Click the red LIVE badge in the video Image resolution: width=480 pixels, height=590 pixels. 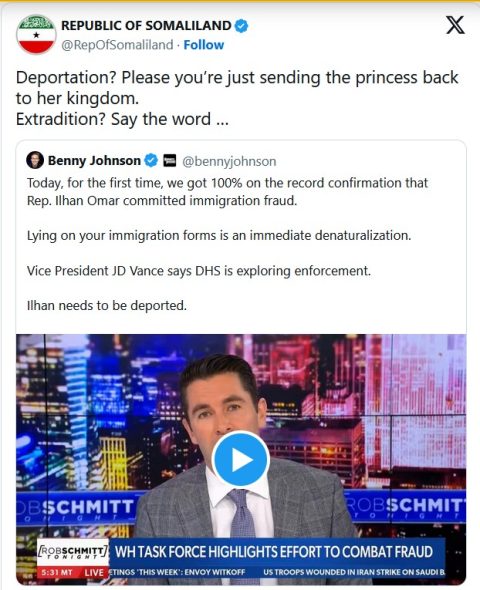[x=94, y=573]
